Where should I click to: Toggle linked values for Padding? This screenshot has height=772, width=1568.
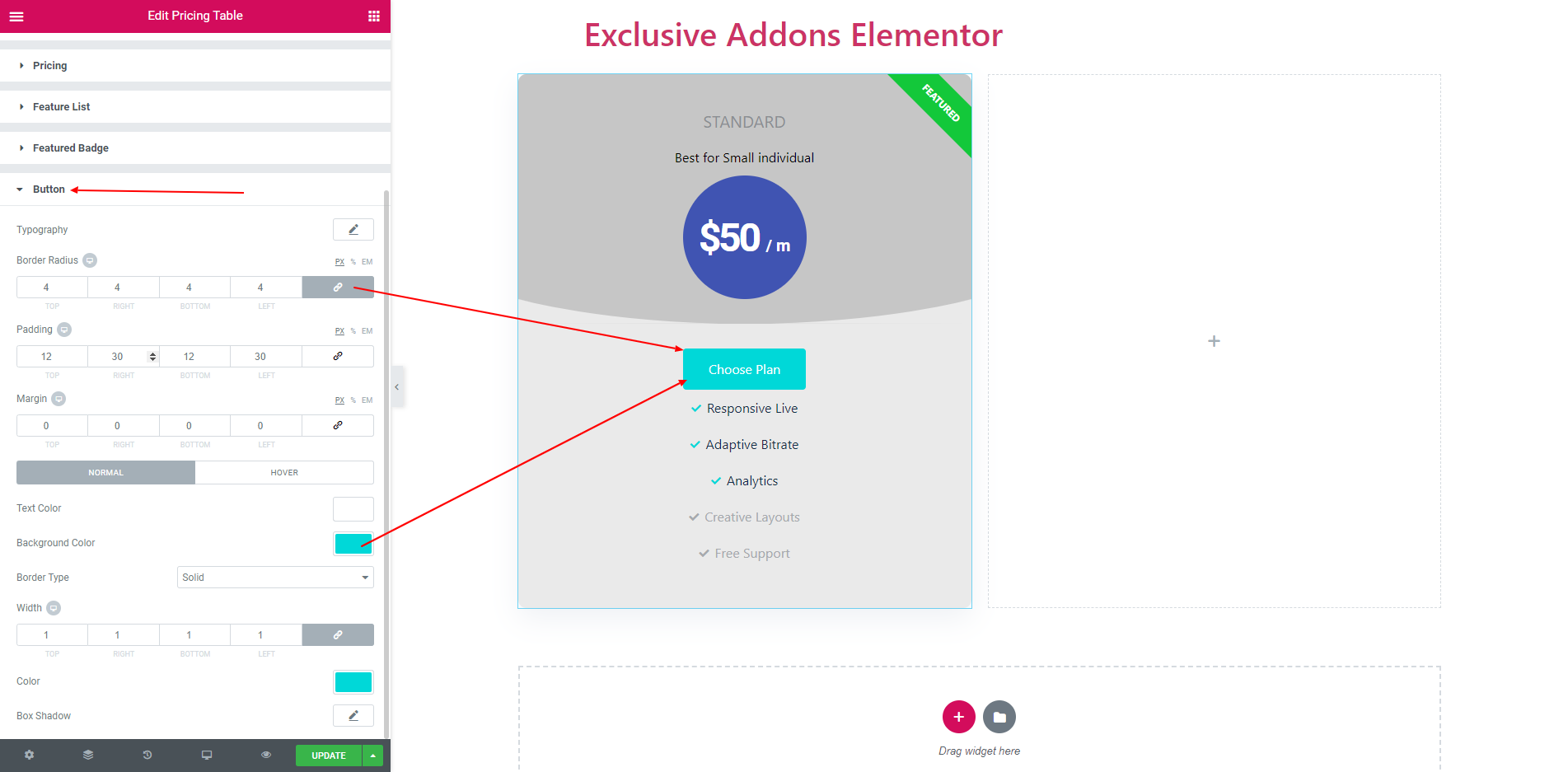338,356
